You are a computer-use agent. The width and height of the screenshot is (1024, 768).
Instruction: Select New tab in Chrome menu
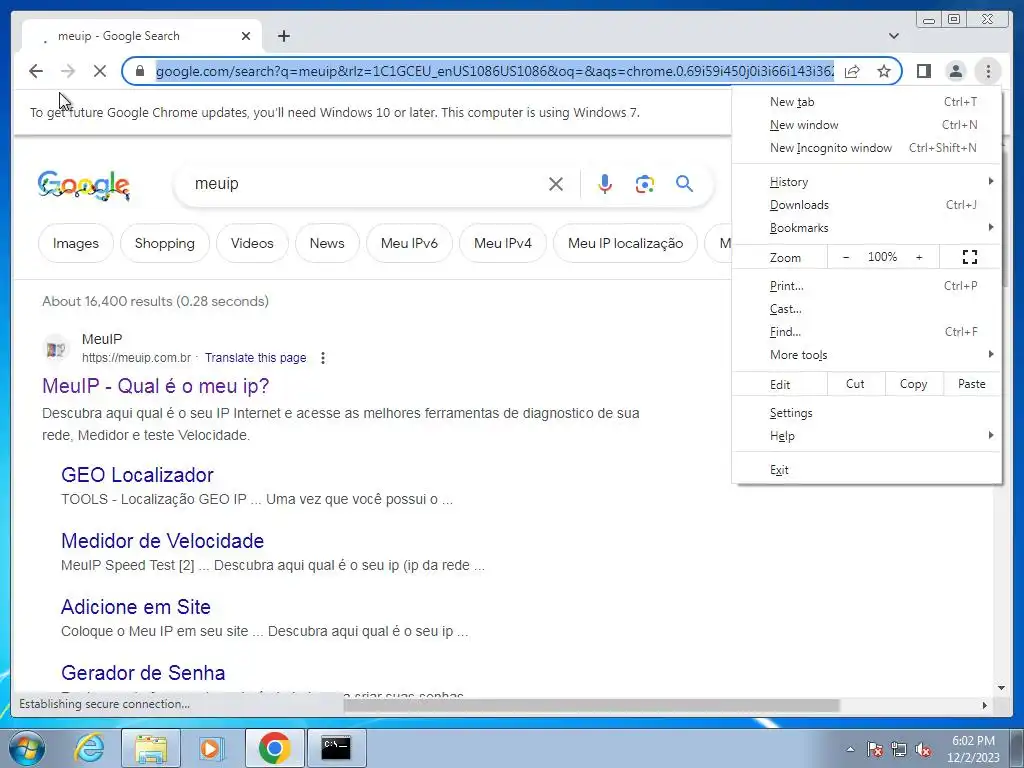[867, 102]
